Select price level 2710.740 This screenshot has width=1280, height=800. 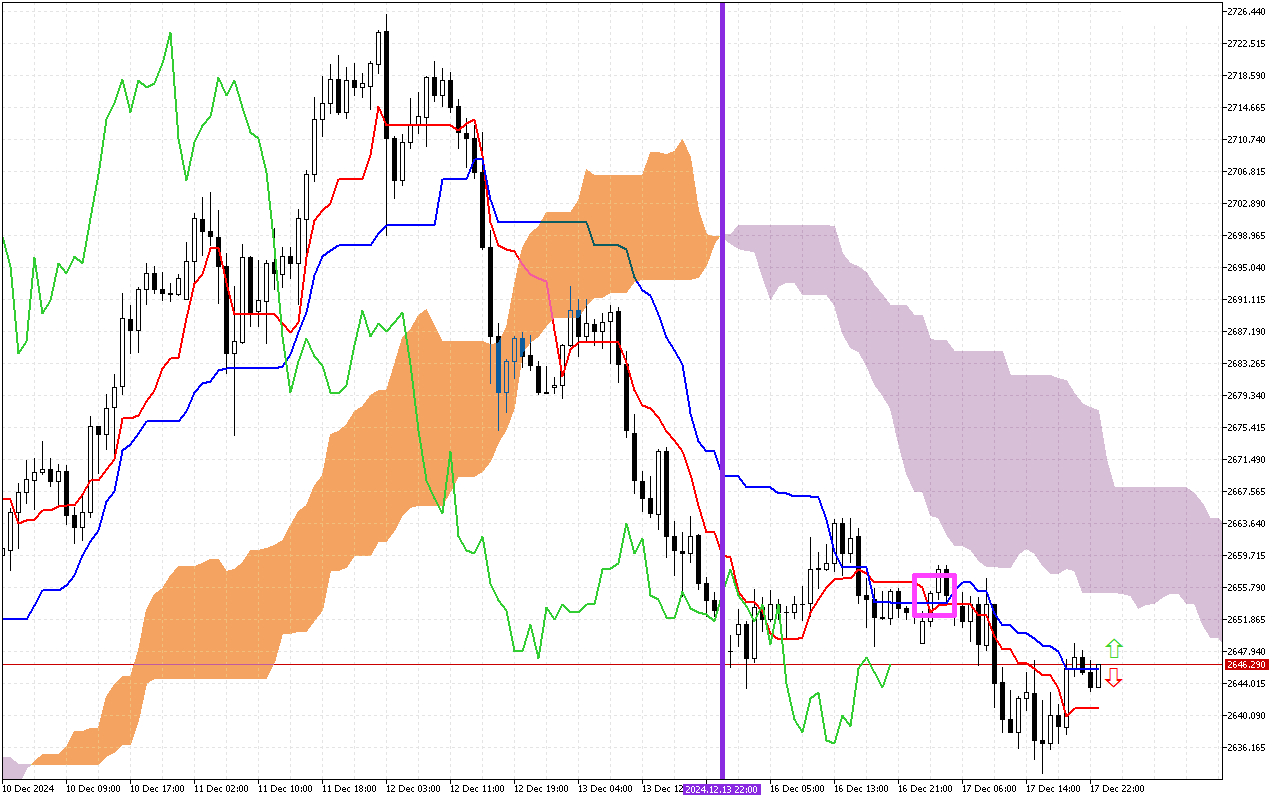pyautogui.click(x=1246, y=140)
